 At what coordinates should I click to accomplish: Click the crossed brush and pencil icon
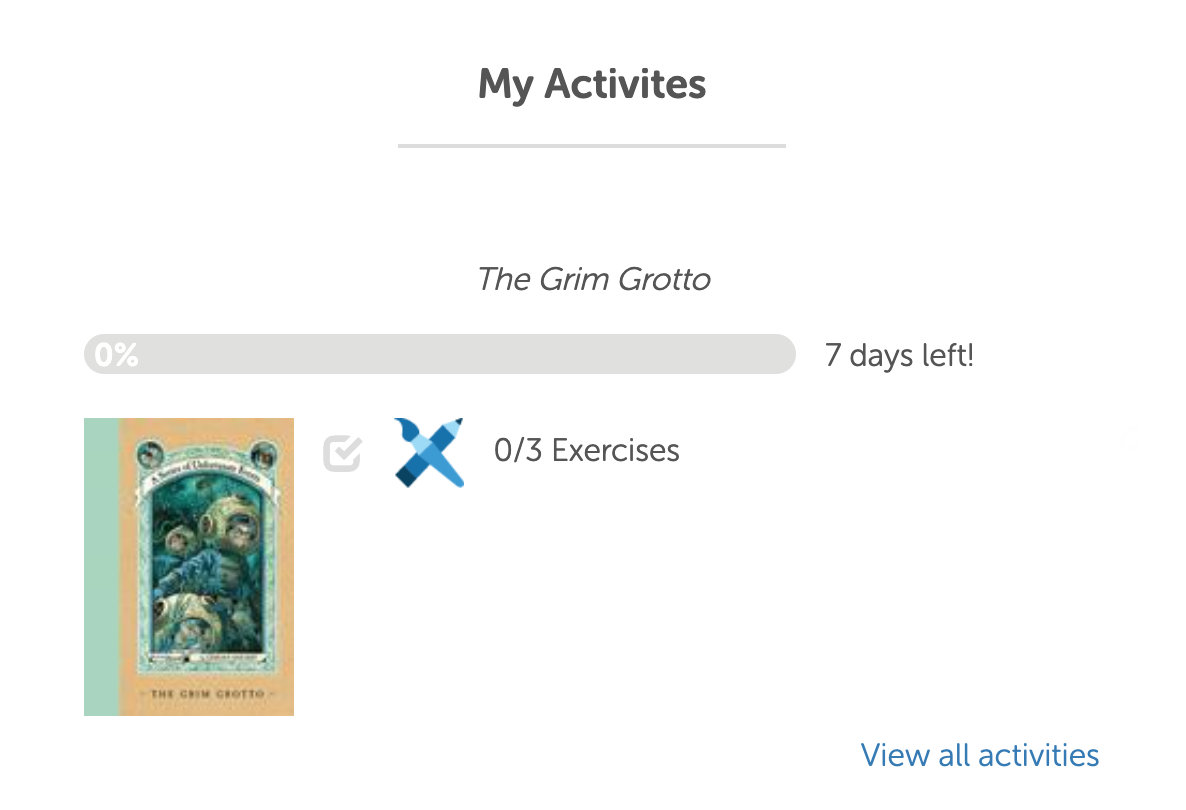pyautogui.click(x=429, y=452)
